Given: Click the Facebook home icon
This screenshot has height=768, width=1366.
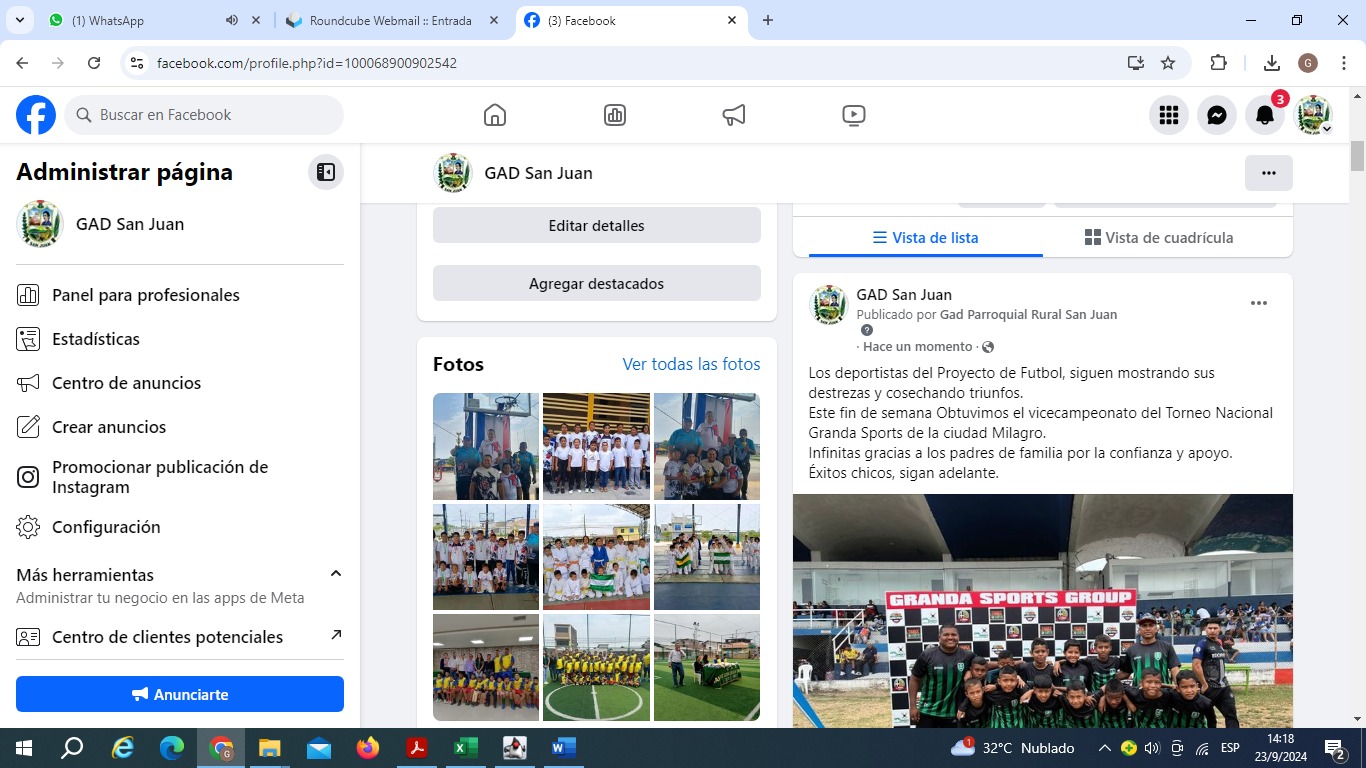Looking at the screenshot, I should click(495, 115).
